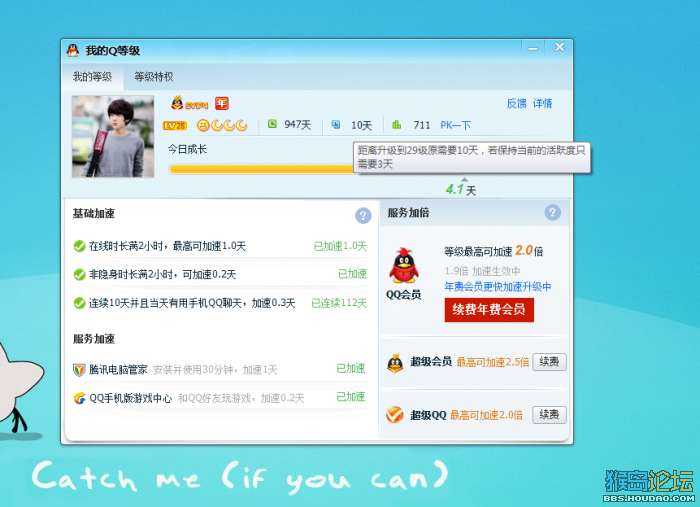Click 已连续112天 status text
This screenshot has width=700, height=507.
(x=339, y=303)
